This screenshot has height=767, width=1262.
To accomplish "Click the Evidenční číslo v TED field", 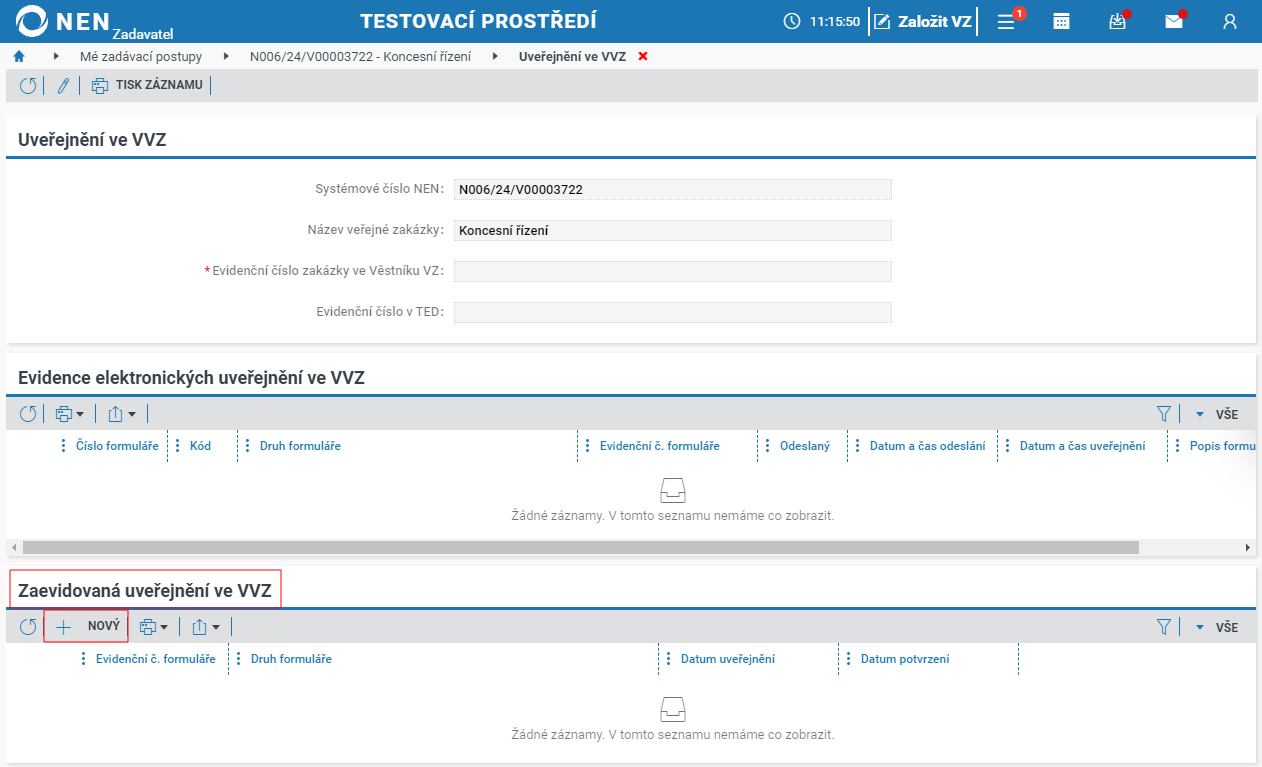I will (x=672, y=313).
